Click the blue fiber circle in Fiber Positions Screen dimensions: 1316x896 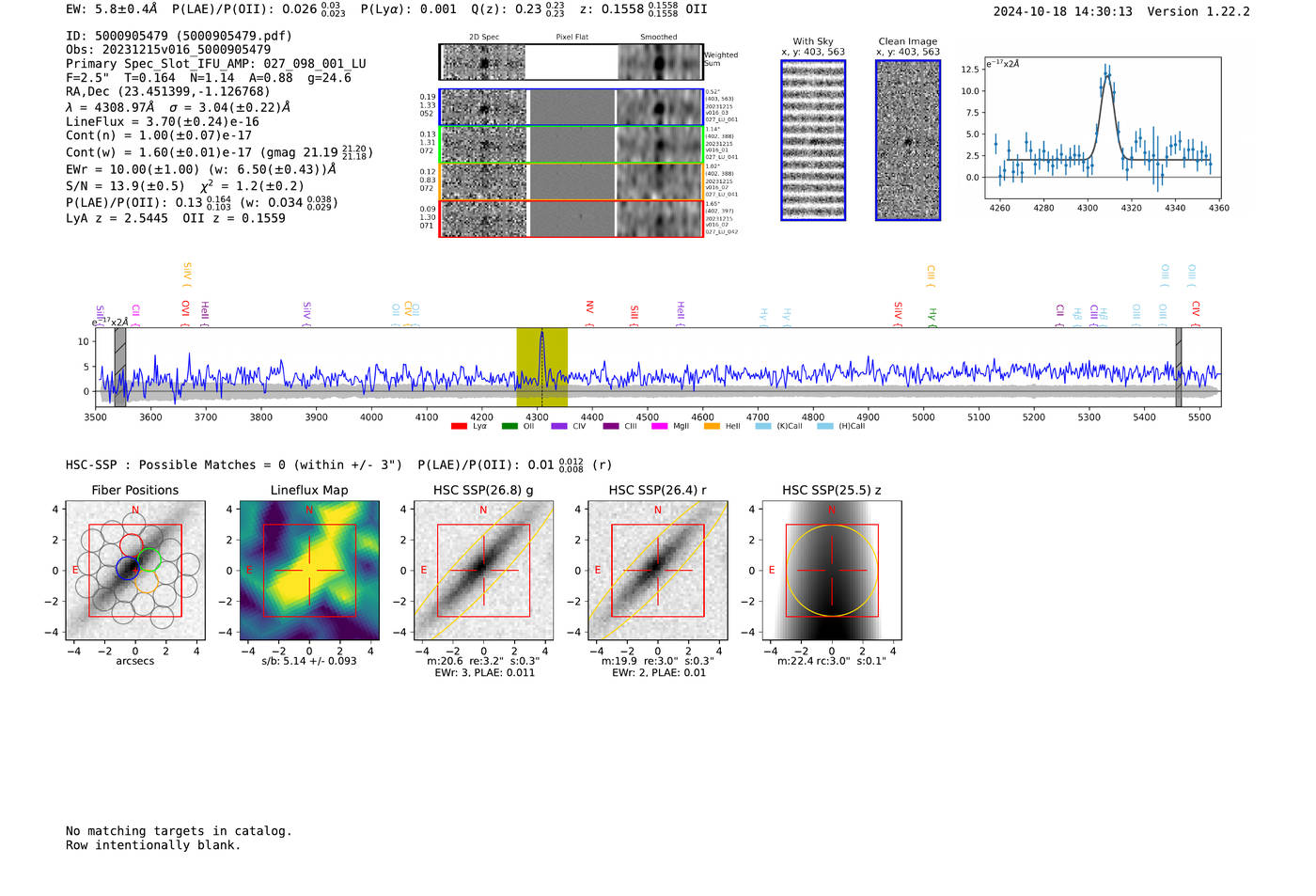[128, 568]
